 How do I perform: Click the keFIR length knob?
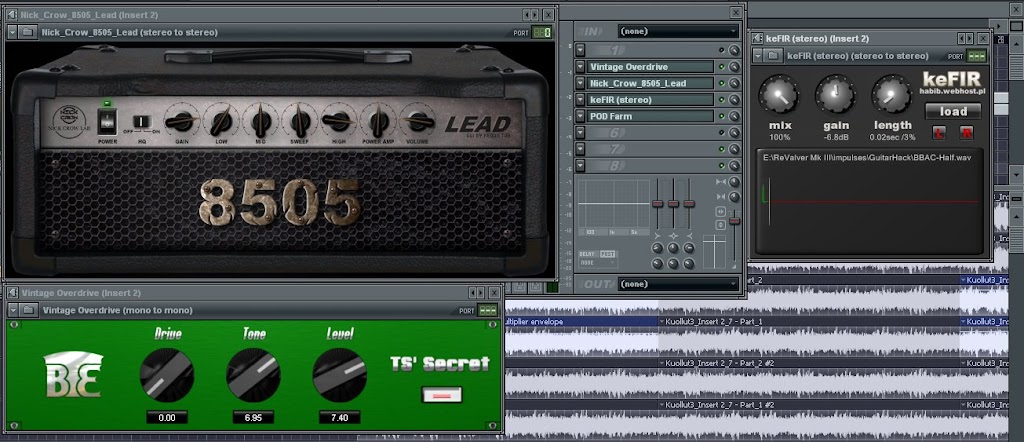point(891,95)
